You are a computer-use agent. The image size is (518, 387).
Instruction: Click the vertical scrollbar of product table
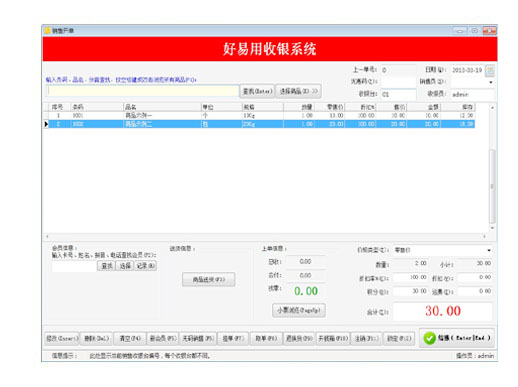492,186
